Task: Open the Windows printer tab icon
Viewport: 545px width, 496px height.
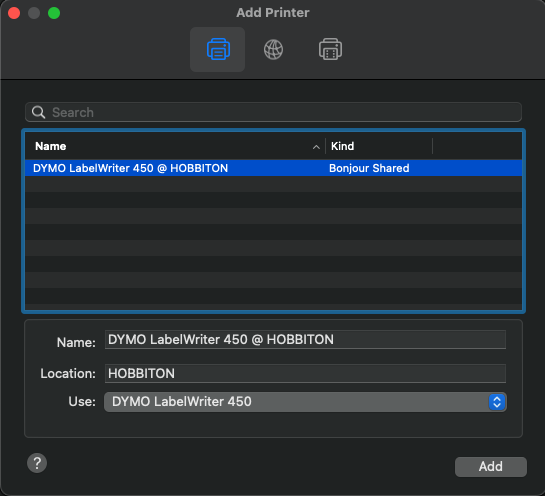Action: (330, 49)
